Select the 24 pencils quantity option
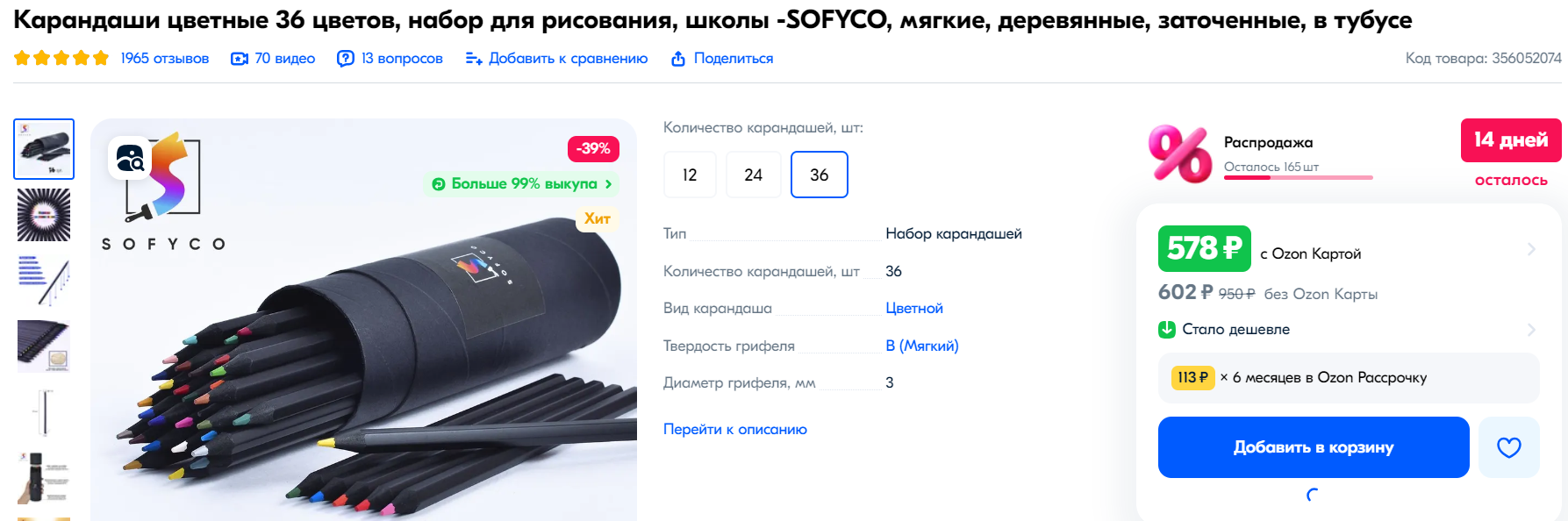The image size is (1568, 521). pyautogui.click(x=754, y=175)
